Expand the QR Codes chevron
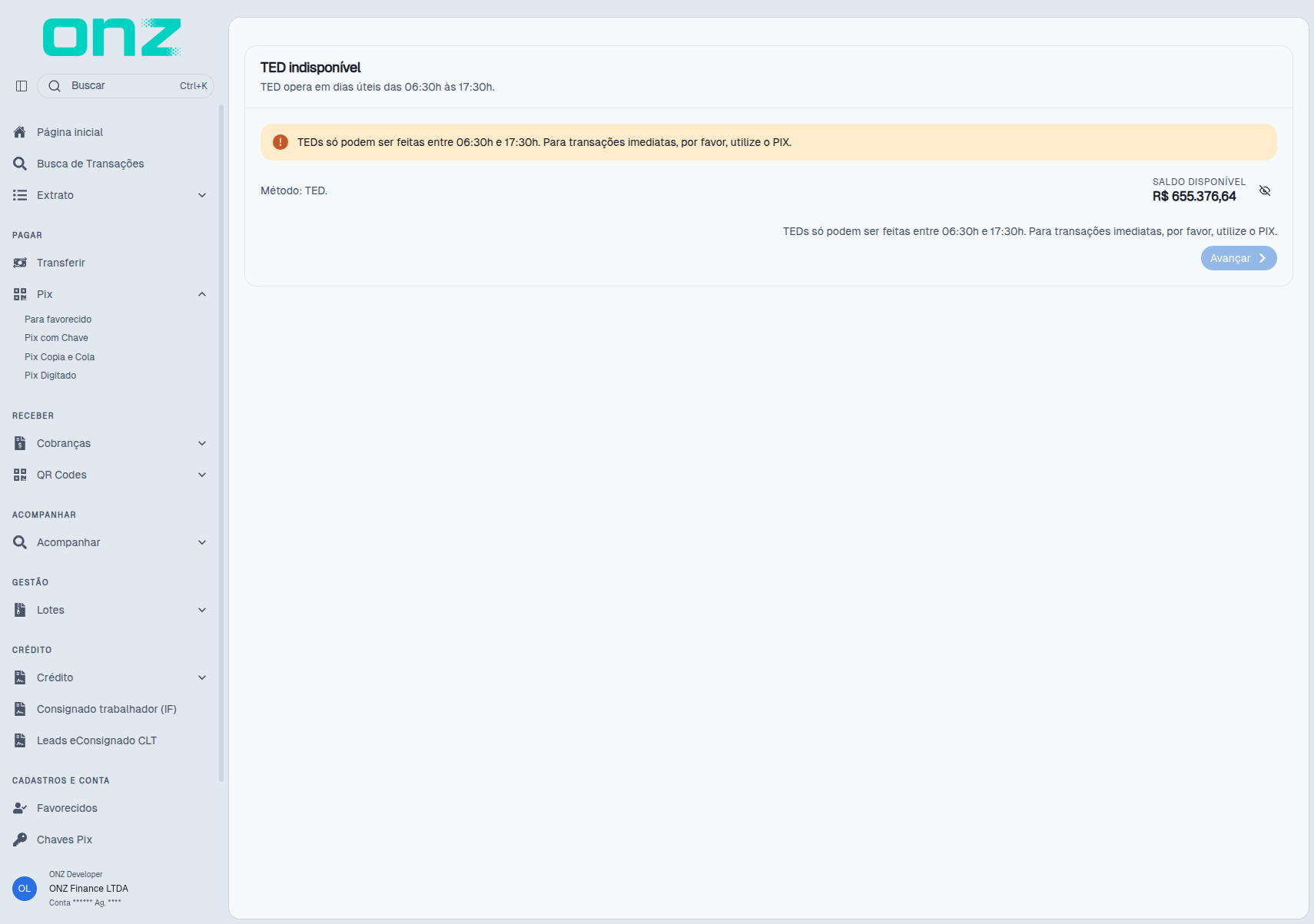The image size is (1314, 924). 202,475
